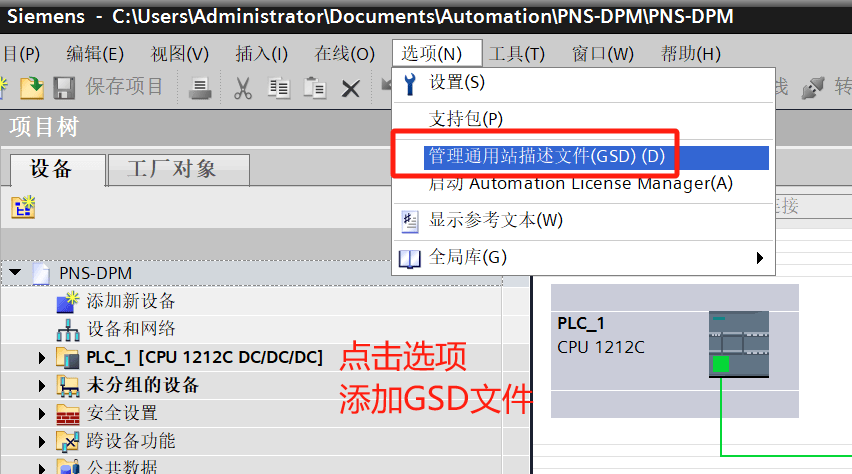Click the Cut scissors icon
The width and height of the screenshot is (852, 474).
(243, 88)
